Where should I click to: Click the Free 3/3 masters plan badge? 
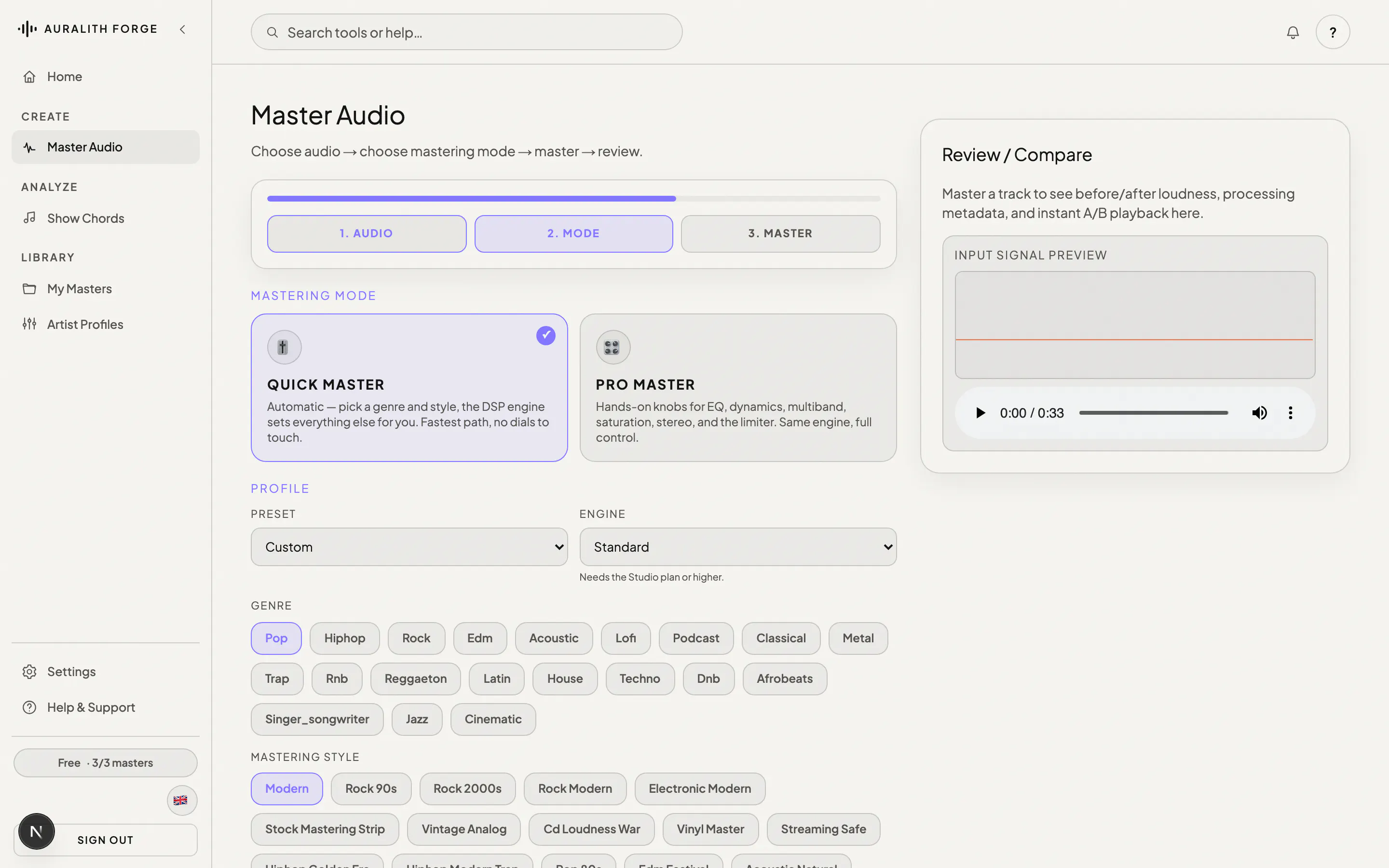pyautogui.click(x=106, y=763)
